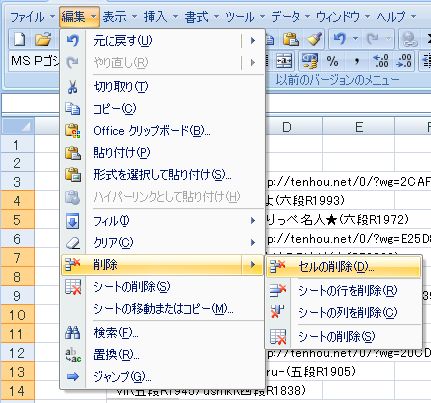Select row 12 header
The width and height of the screenshot is (431, 403).
click(x=17, y=353)
